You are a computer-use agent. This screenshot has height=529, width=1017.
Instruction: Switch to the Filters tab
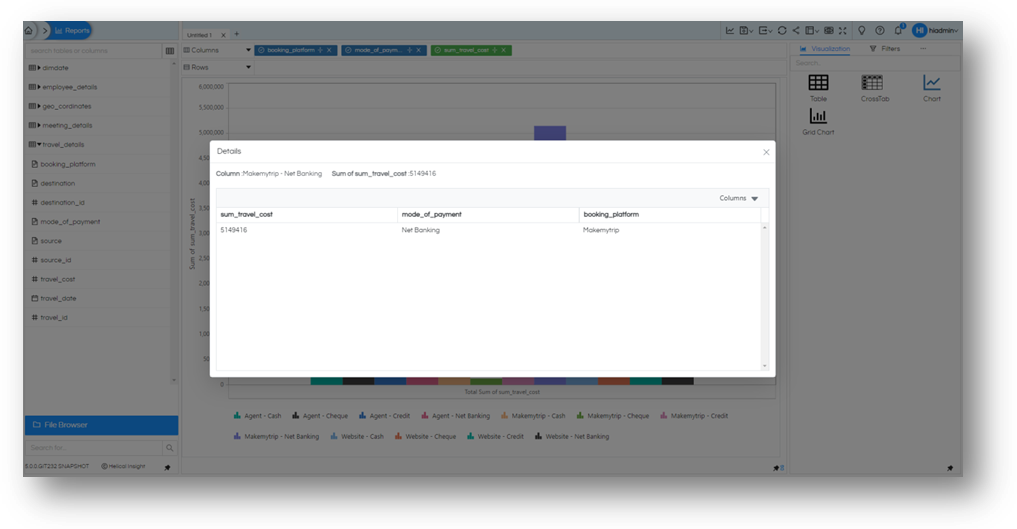tap(885, 49)
